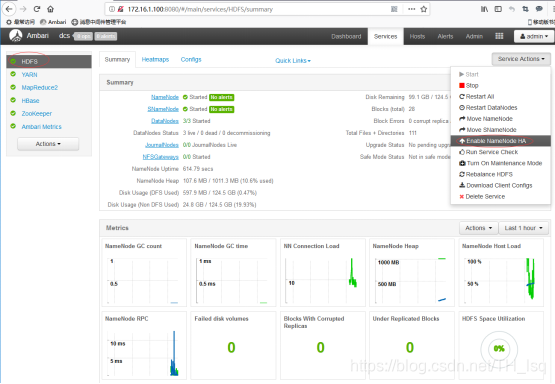Choose Download Client Configs
Image resolution: width=555 pixels, height=384 pixels.
(500, 185)
